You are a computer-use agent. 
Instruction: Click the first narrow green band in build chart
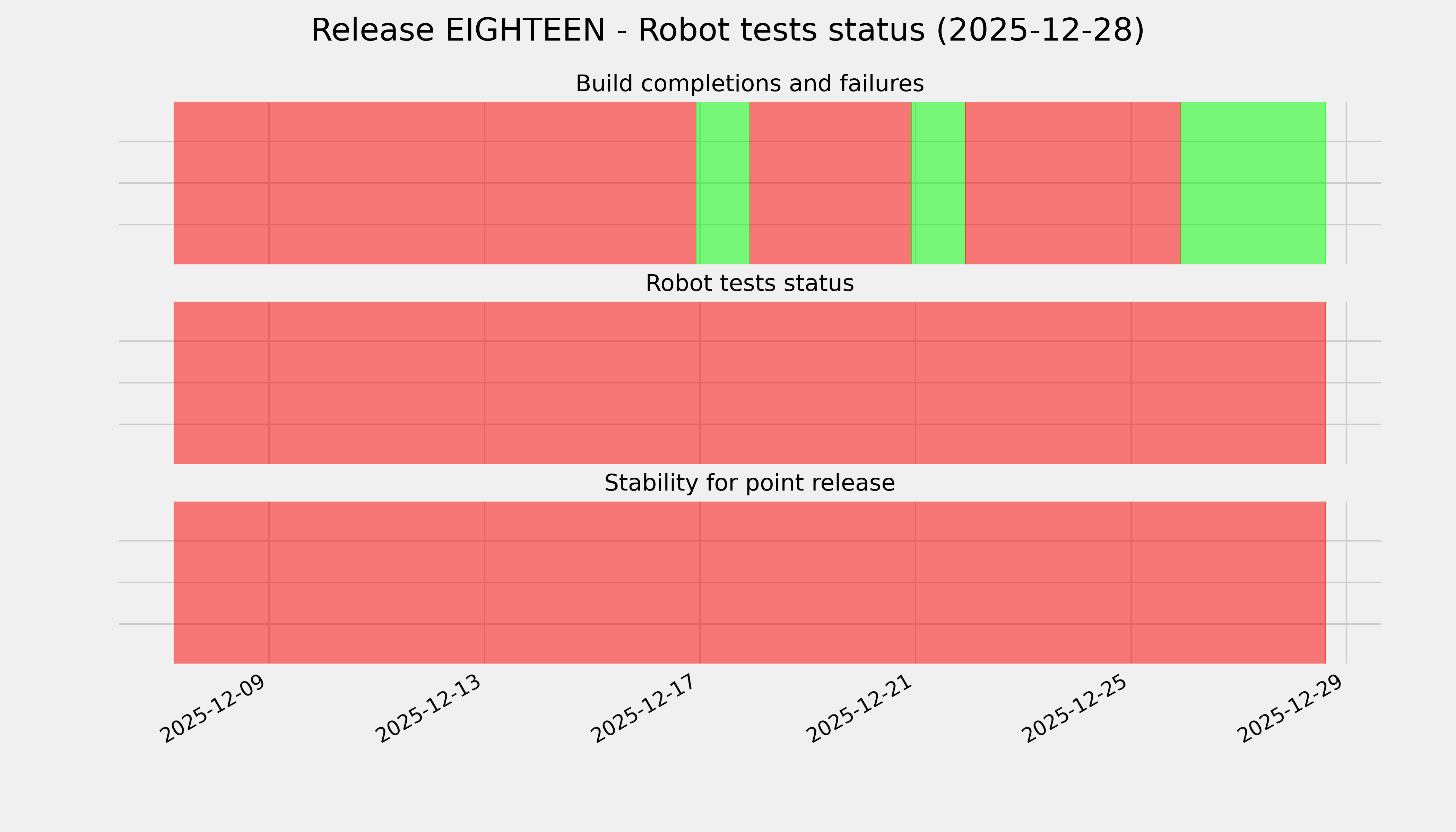(x=723, y=183)
